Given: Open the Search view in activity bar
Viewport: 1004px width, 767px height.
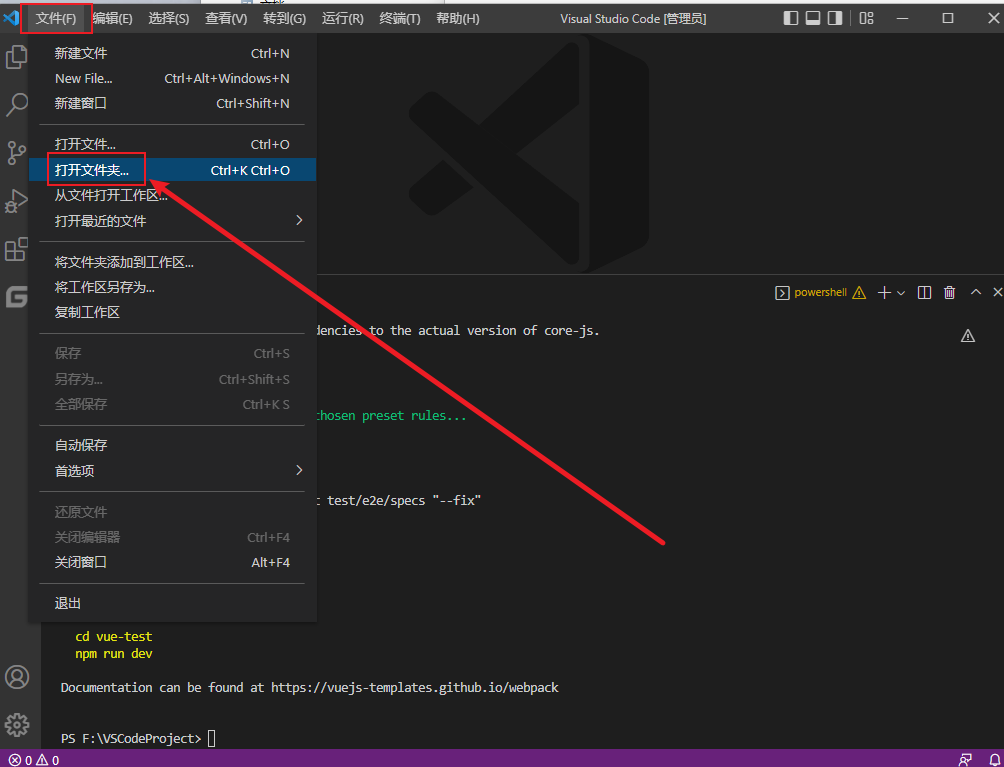Looking at the screenshot, I should [x=17, y=104].
